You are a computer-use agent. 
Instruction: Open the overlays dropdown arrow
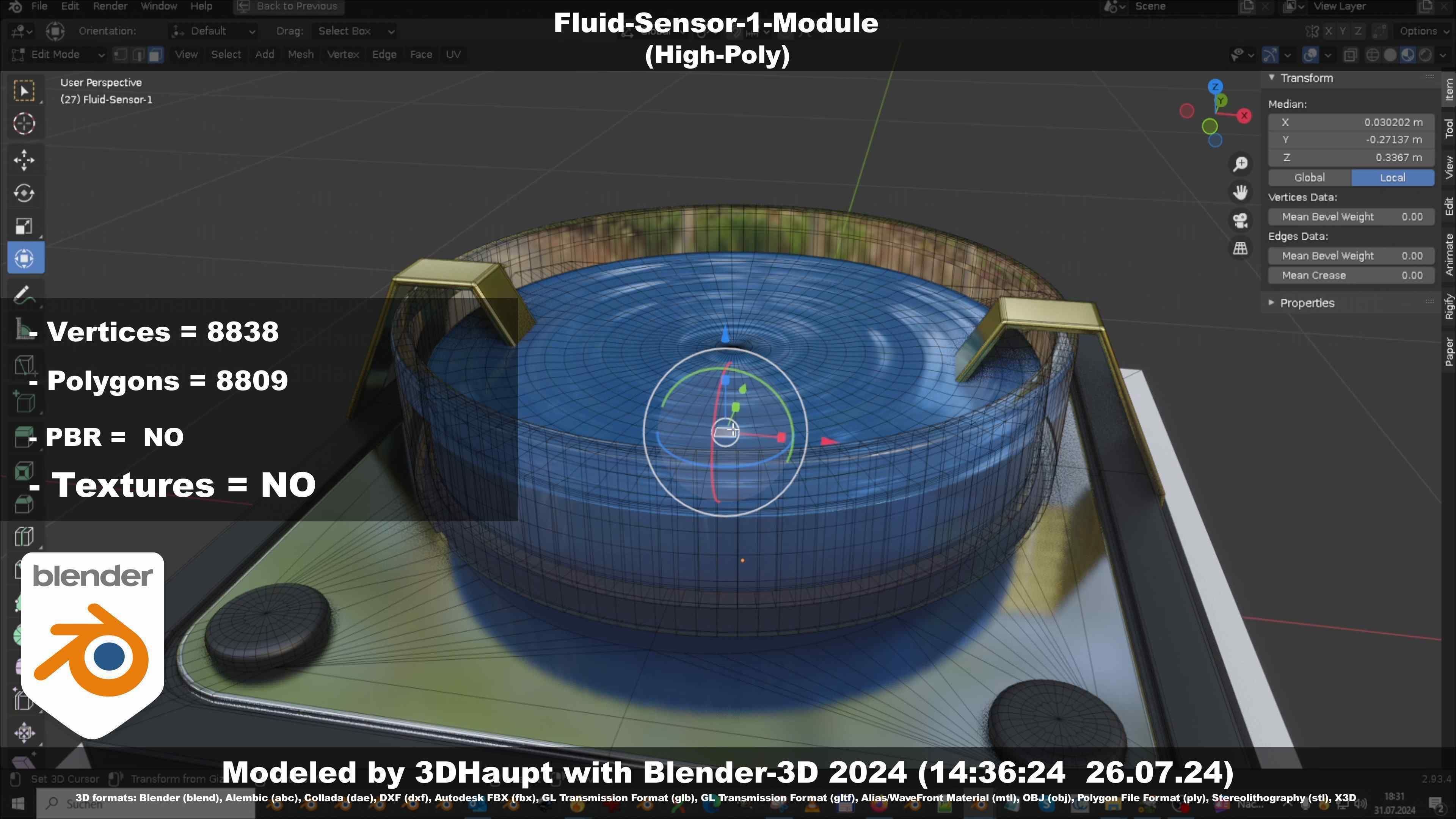1328,55
